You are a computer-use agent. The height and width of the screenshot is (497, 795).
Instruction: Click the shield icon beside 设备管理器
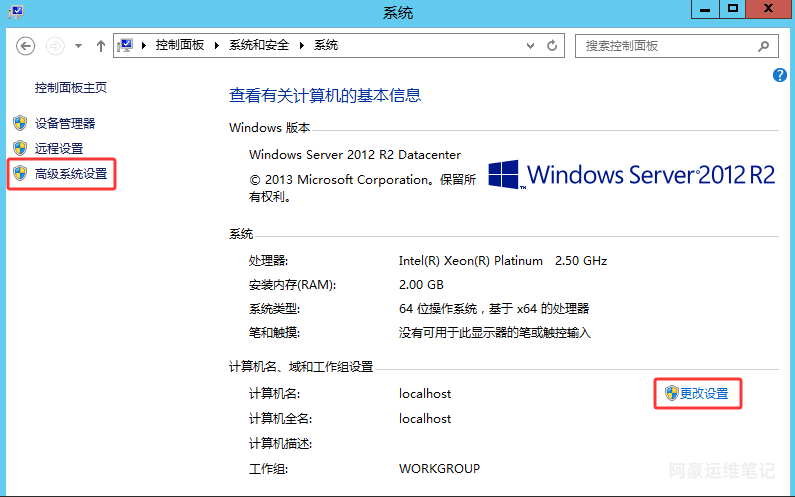(x=20, y=123)
